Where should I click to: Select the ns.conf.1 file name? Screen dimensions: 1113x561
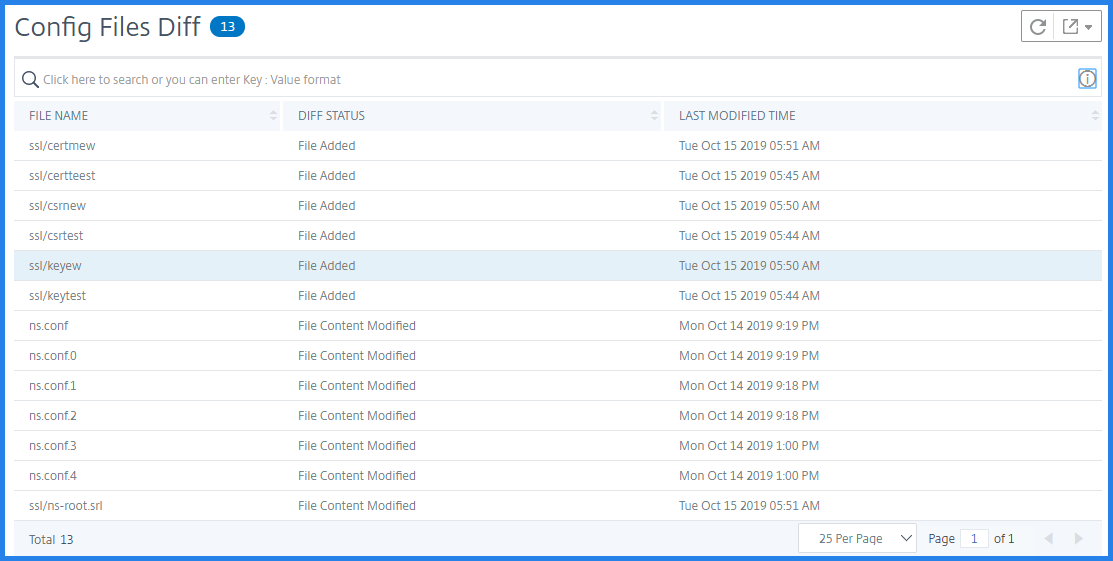tap(53, 385)
